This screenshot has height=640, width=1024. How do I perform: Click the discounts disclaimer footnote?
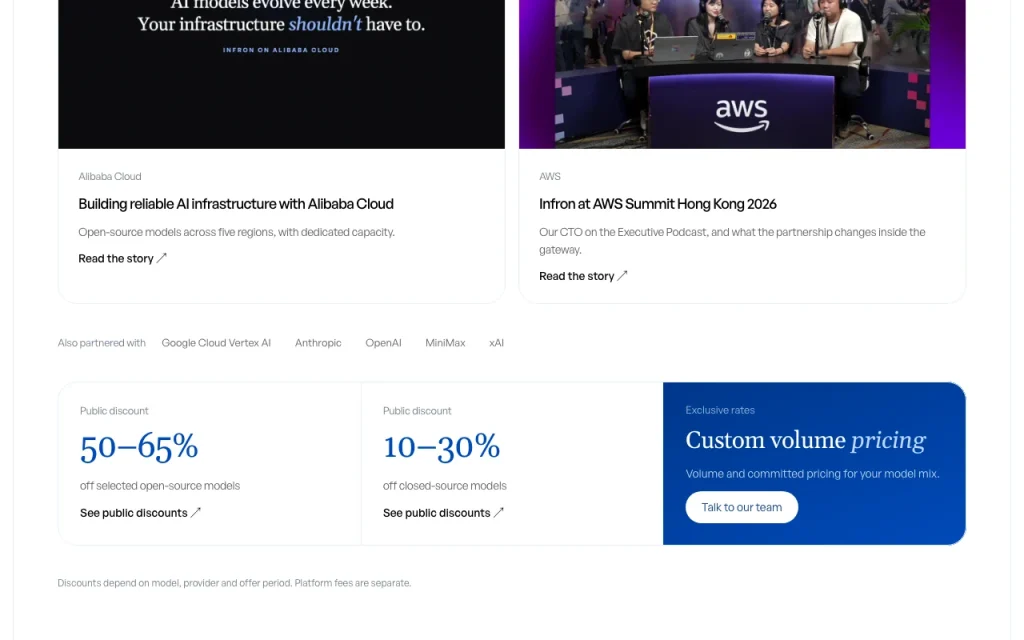[234, 583]
